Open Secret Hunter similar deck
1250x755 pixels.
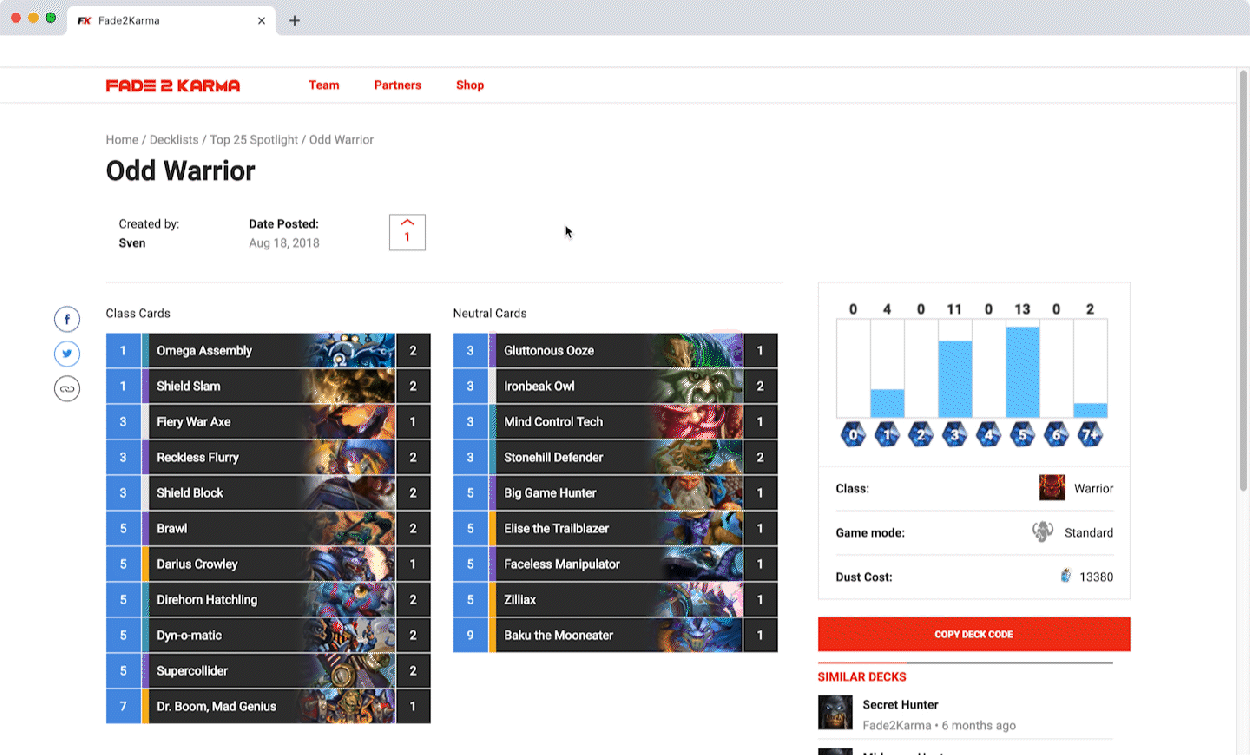pyautogui.click(x=900, y=705)
